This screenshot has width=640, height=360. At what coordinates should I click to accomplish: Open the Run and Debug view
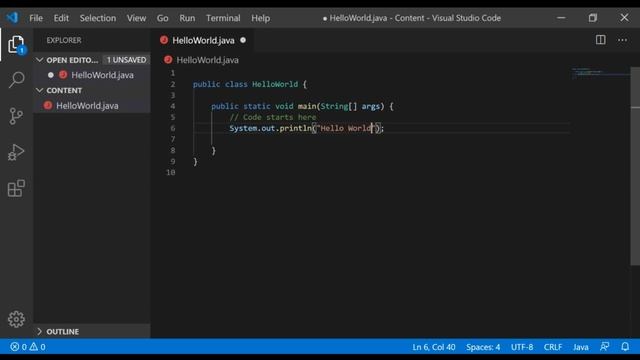click(x=16, y=152)
